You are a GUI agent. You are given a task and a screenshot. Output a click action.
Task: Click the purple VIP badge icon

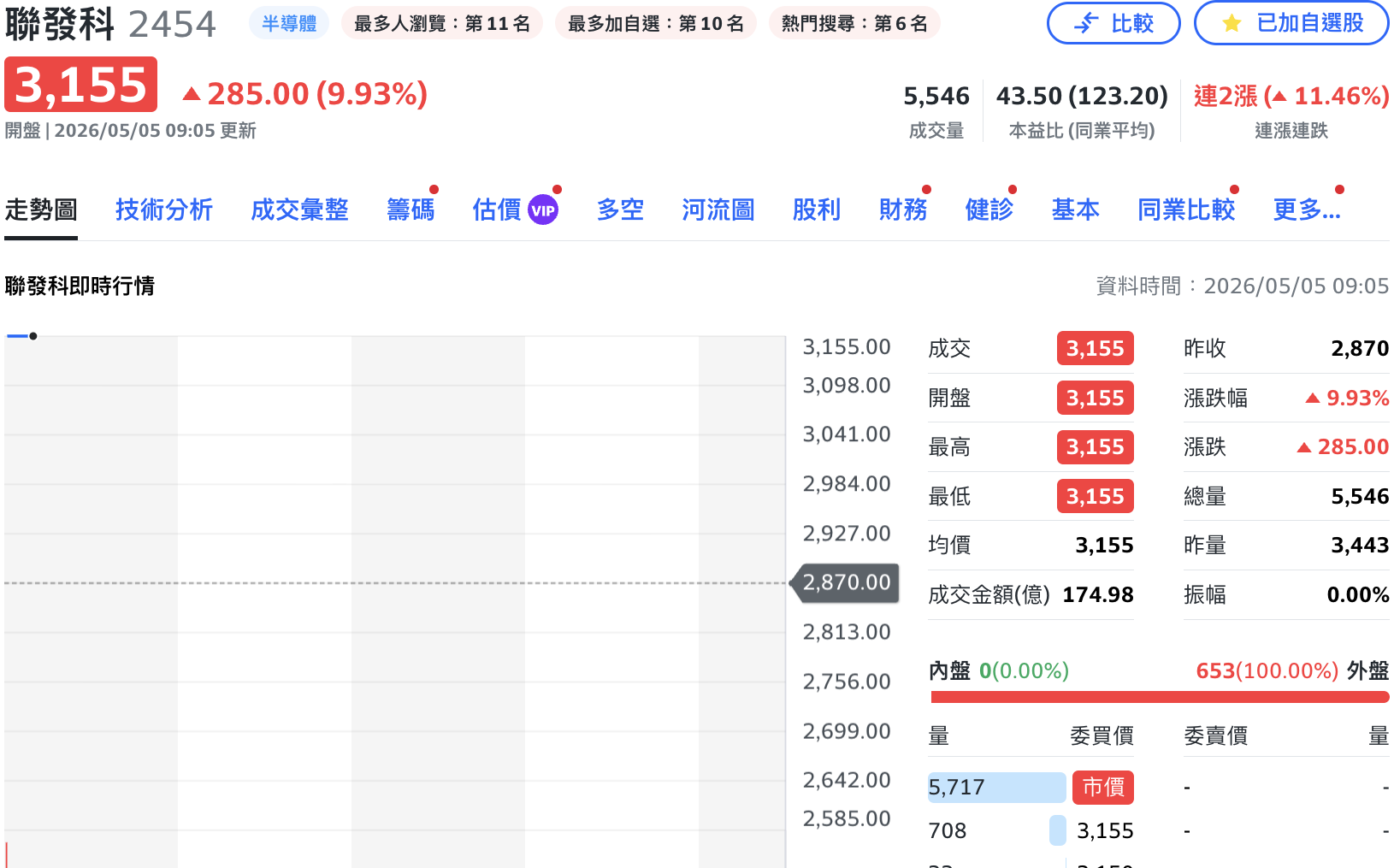tap(543, 210)
